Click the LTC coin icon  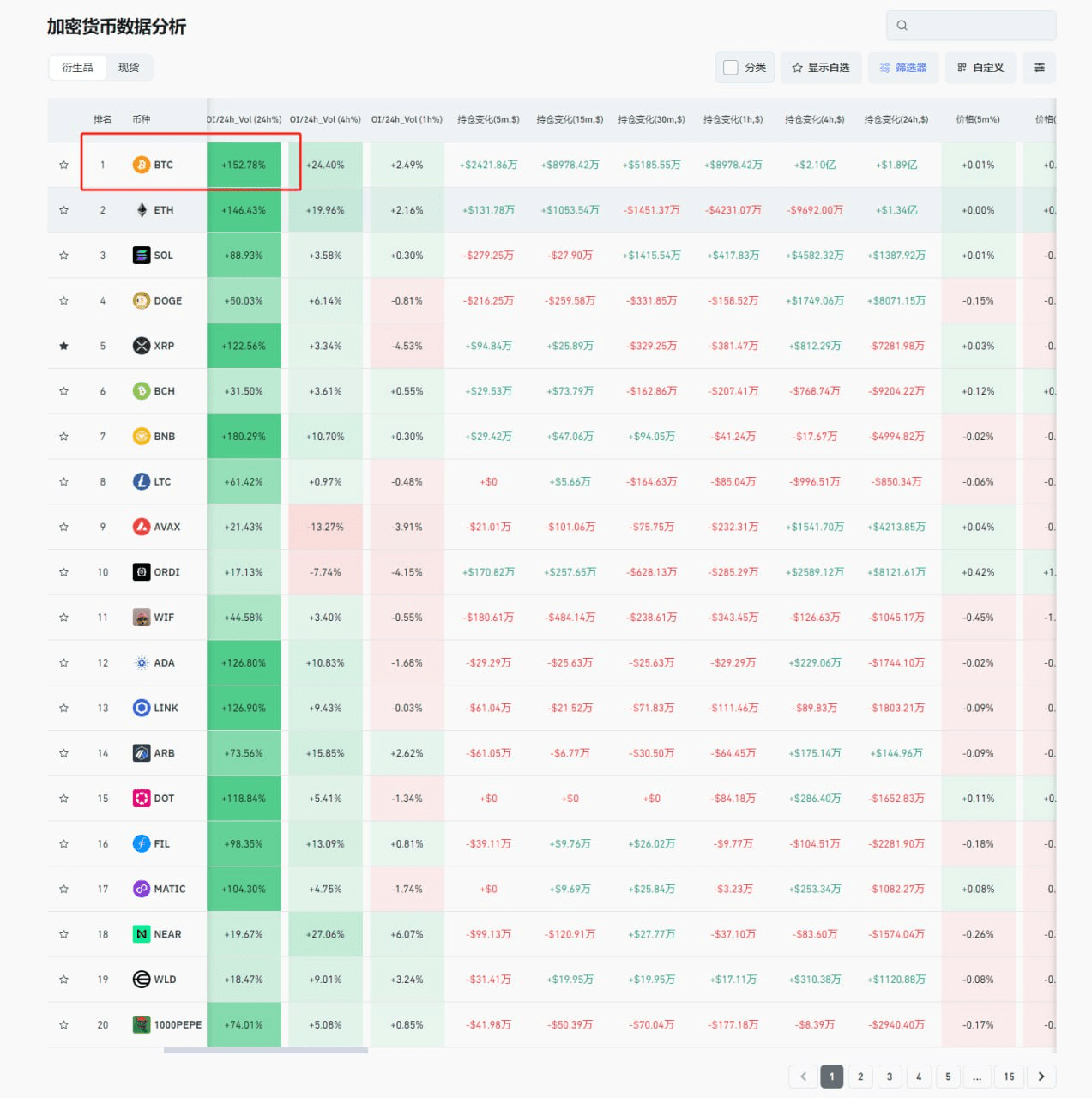(x=142, y=482)
